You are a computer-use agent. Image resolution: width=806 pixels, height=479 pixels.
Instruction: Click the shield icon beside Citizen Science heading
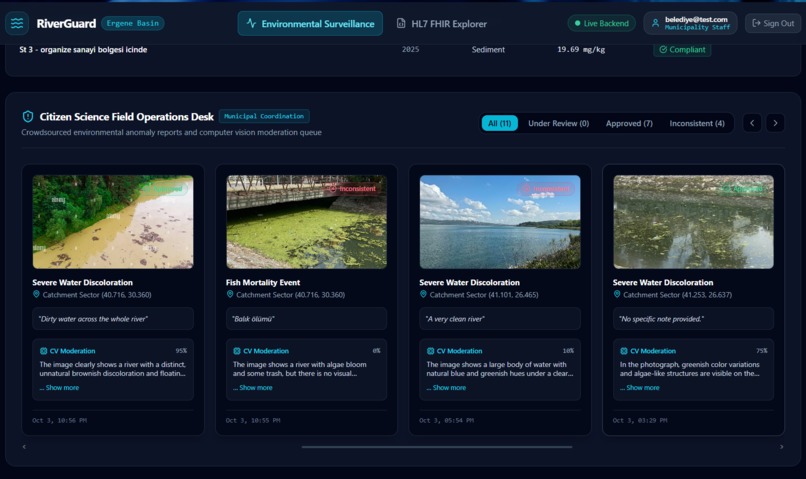[28, 117]
